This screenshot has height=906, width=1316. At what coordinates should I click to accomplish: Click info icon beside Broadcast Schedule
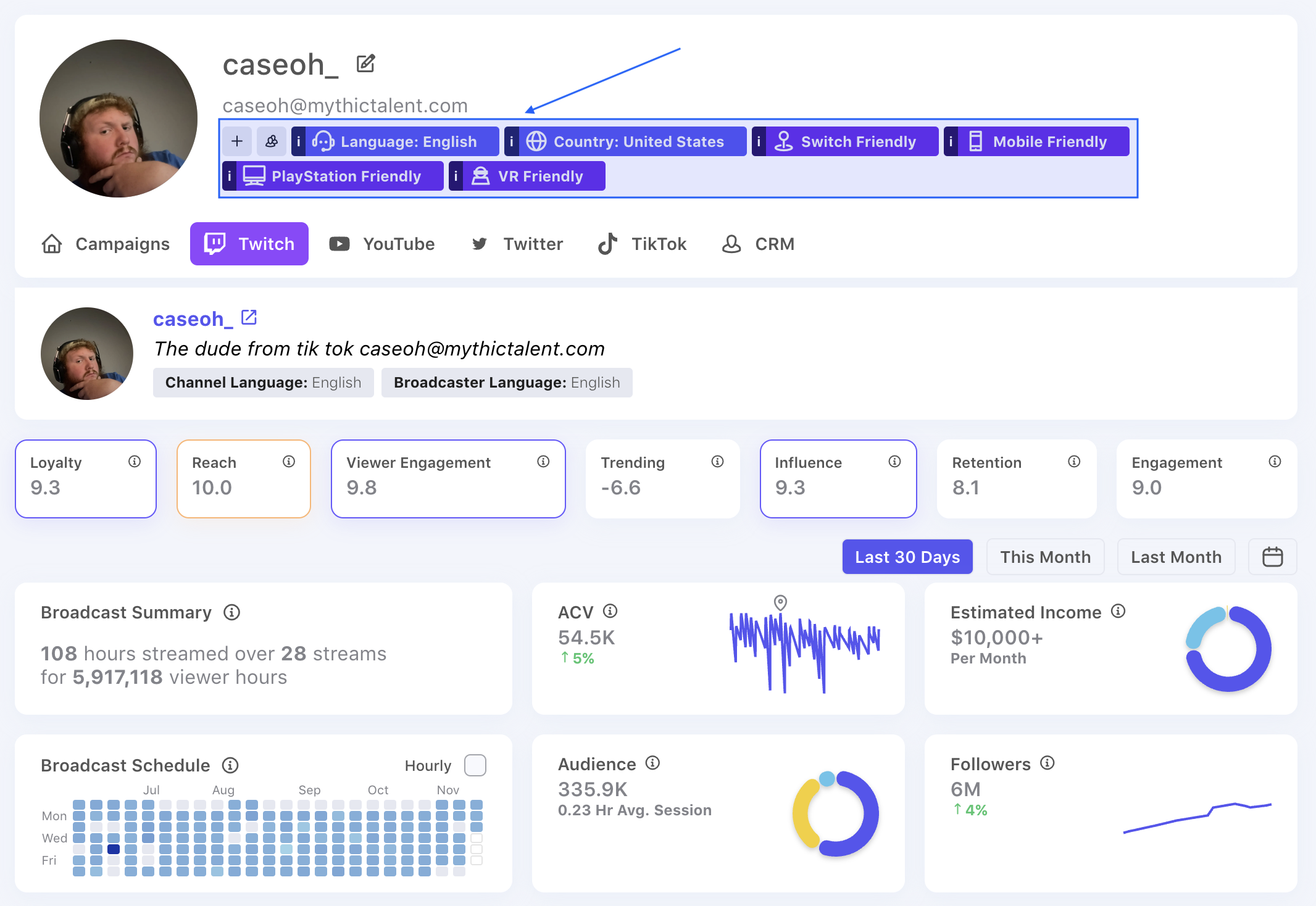(230, 765)
